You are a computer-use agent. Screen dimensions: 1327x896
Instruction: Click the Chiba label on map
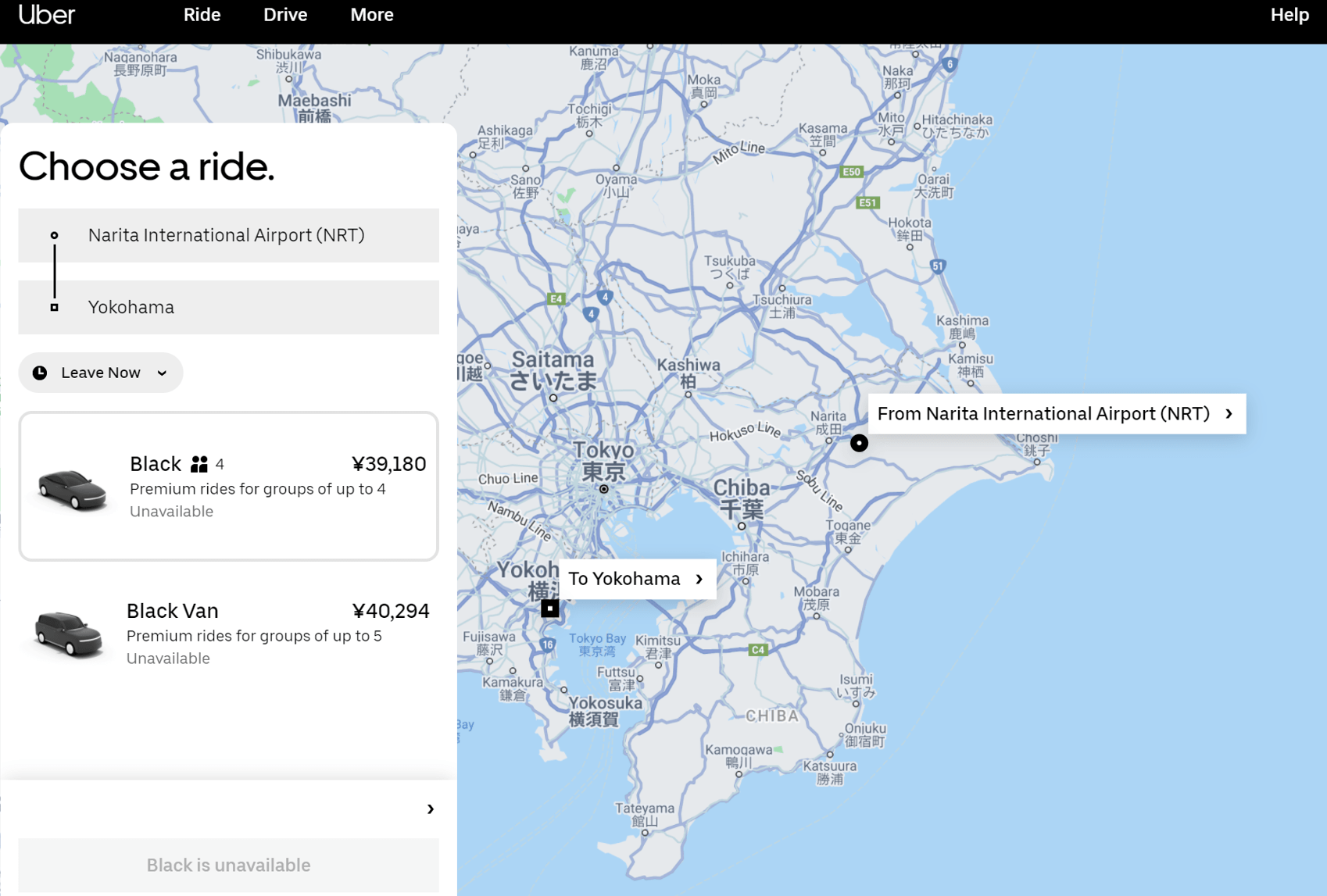741,498
